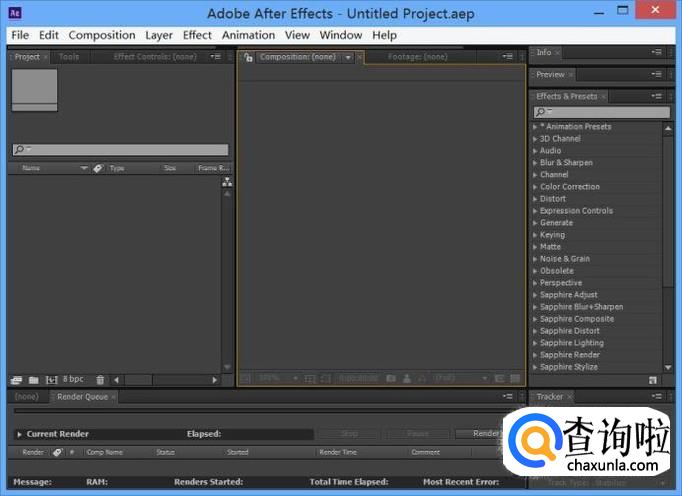682x496 pixels.
Task: Open the project flowchart view icon
Action: click(227, 182)
